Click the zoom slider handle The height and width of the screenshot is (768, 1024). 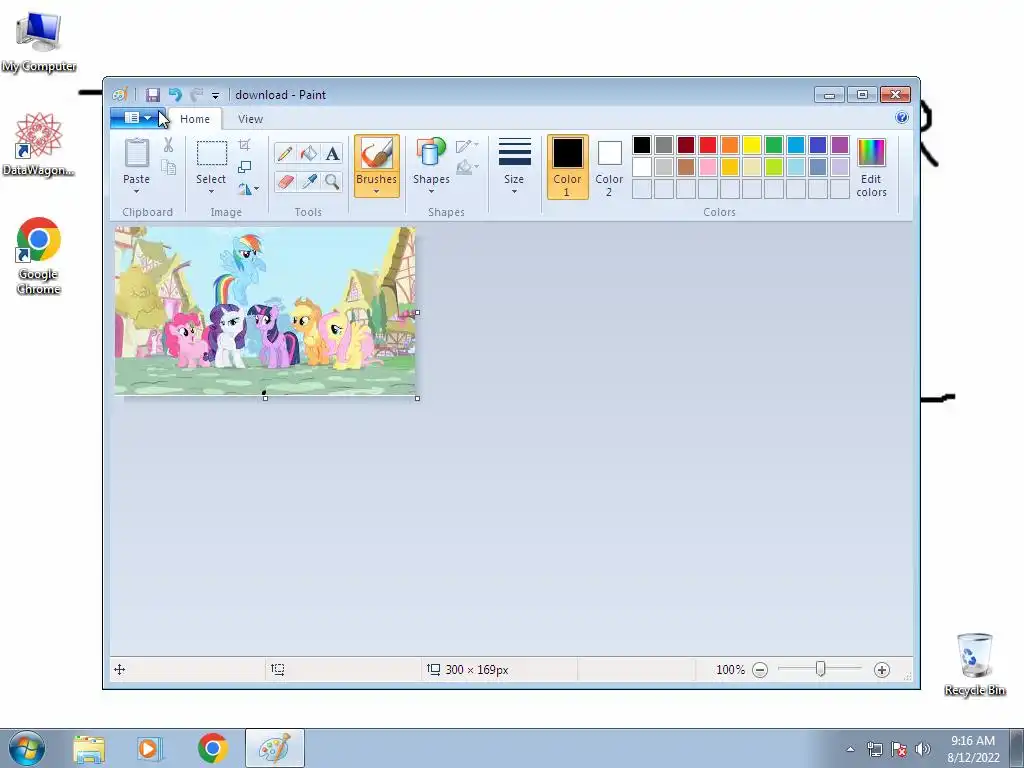(x=821, y=669)
